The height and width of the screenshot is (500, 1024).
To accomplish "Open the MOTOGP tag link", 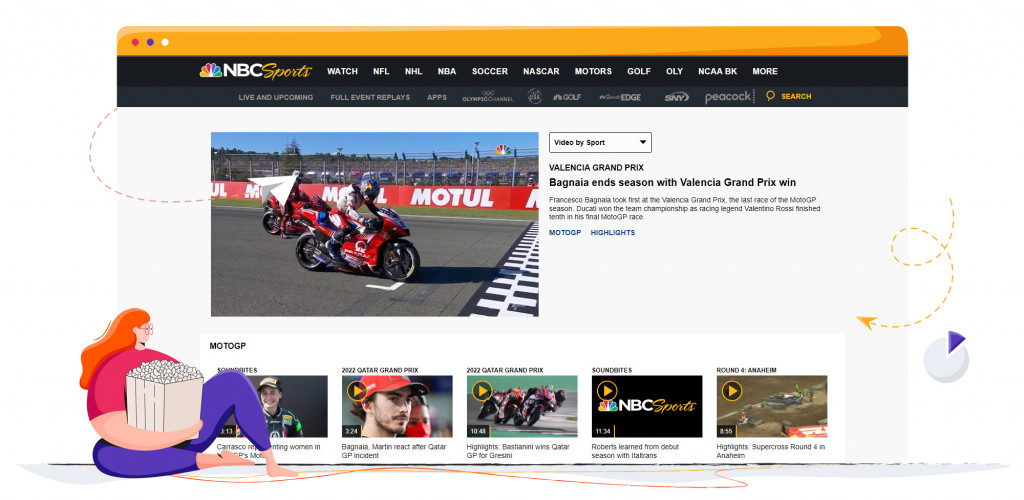I will (x=565, y=233).
